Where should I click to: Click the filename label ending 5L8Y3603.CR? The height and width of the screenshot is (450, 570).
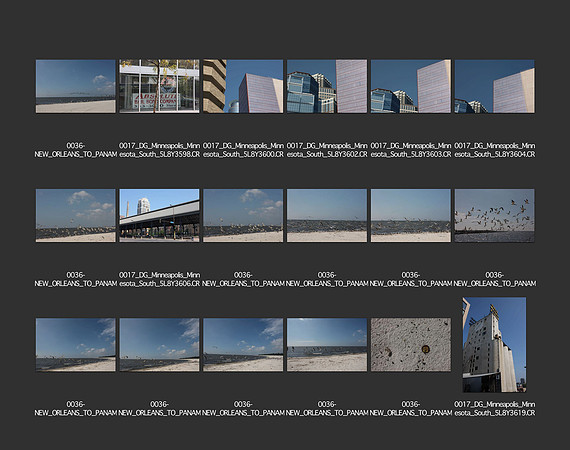point(411,150)
